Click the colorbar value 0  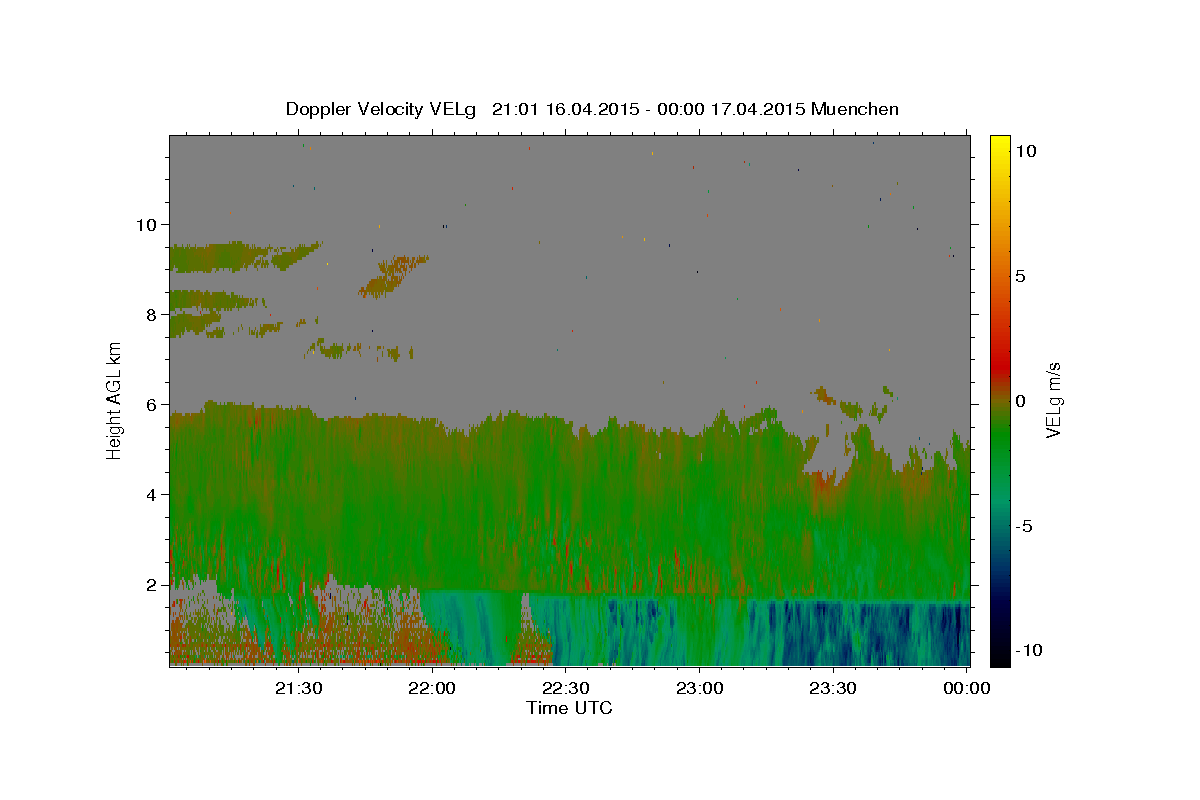(1020, 401)
